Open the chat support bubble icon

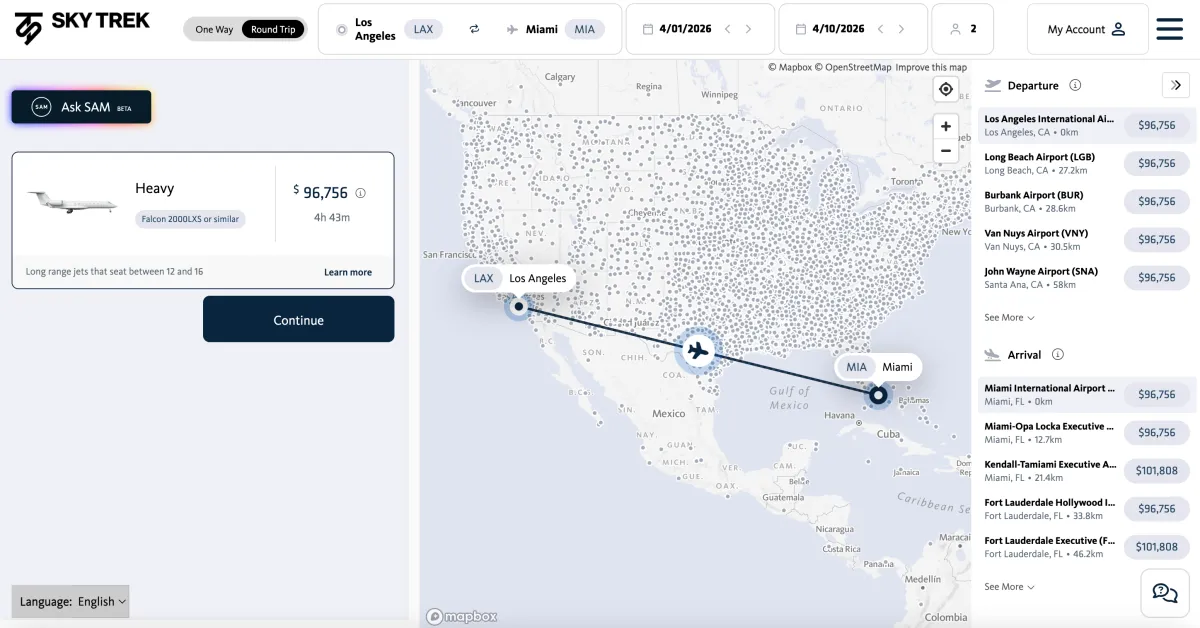[1165, 593]
